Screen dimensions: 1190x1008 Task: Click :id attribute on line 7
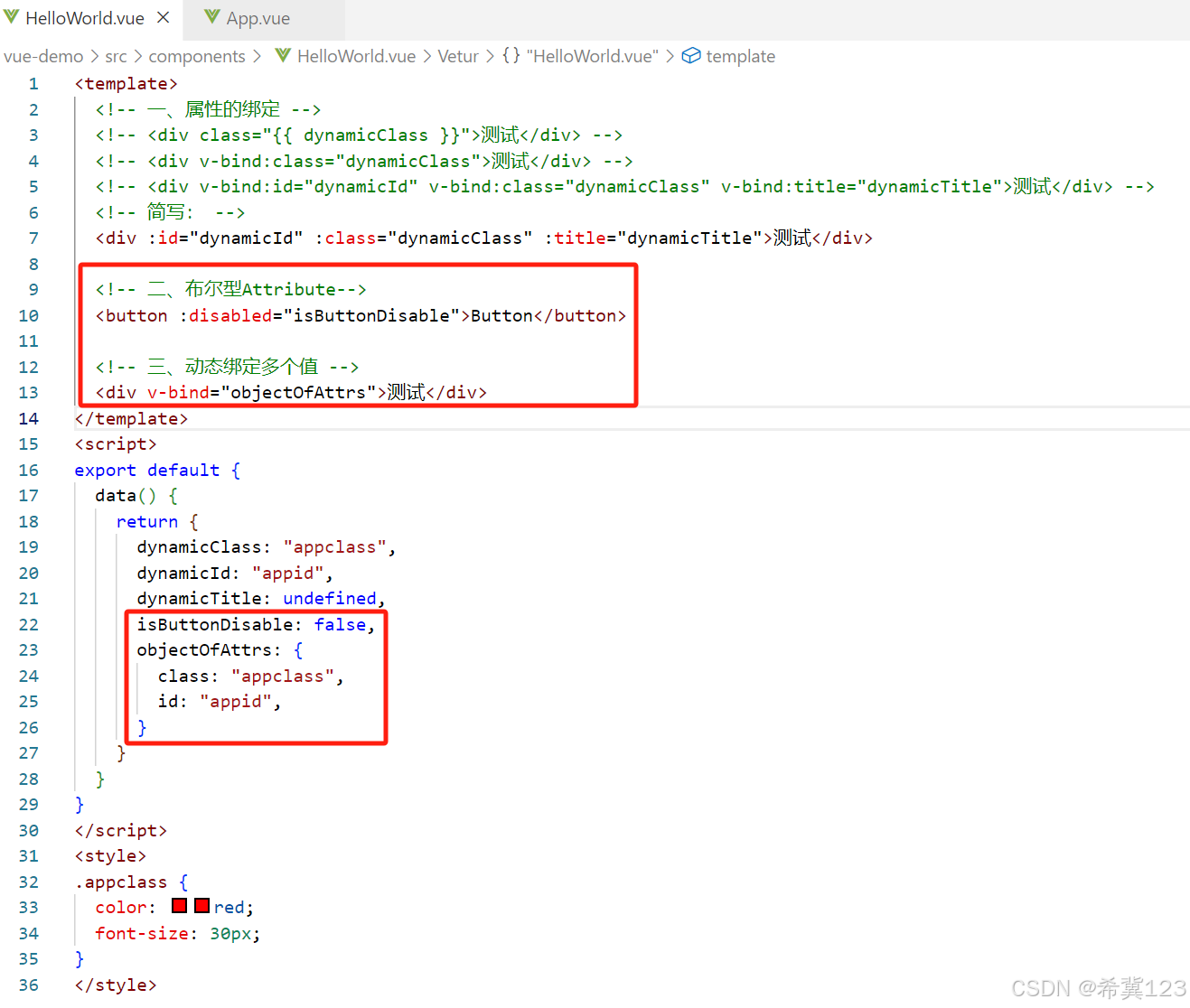(x=163, y=238)
